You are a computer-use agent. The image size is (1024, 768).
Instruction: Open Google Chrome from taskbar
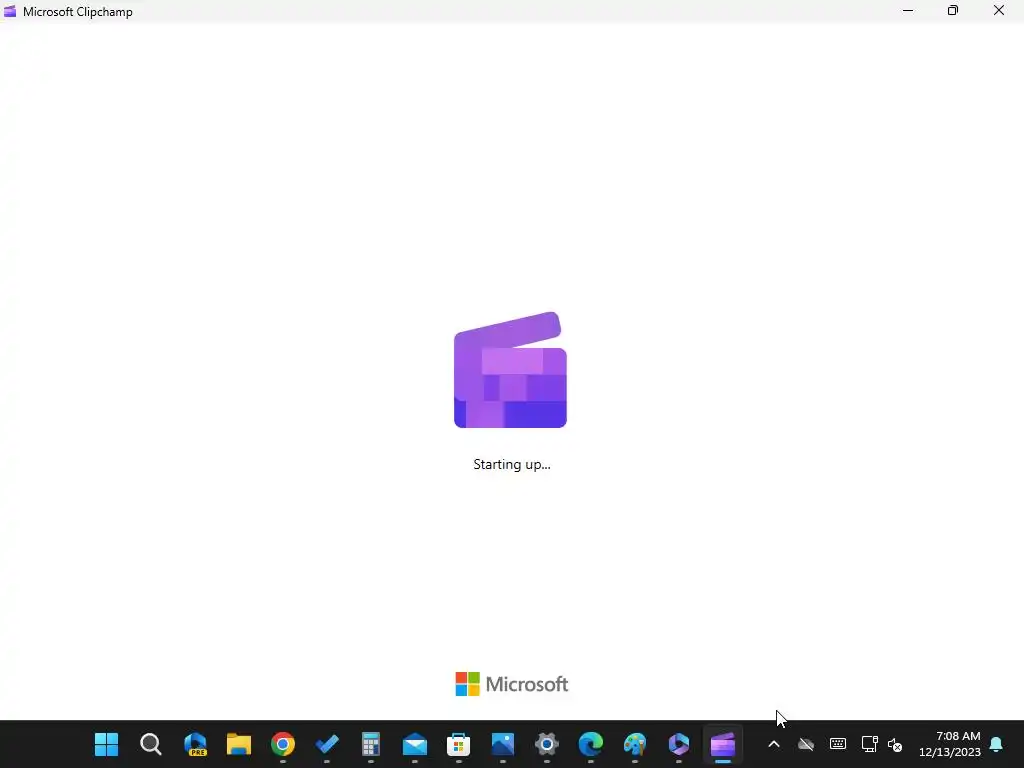(283, 744)
